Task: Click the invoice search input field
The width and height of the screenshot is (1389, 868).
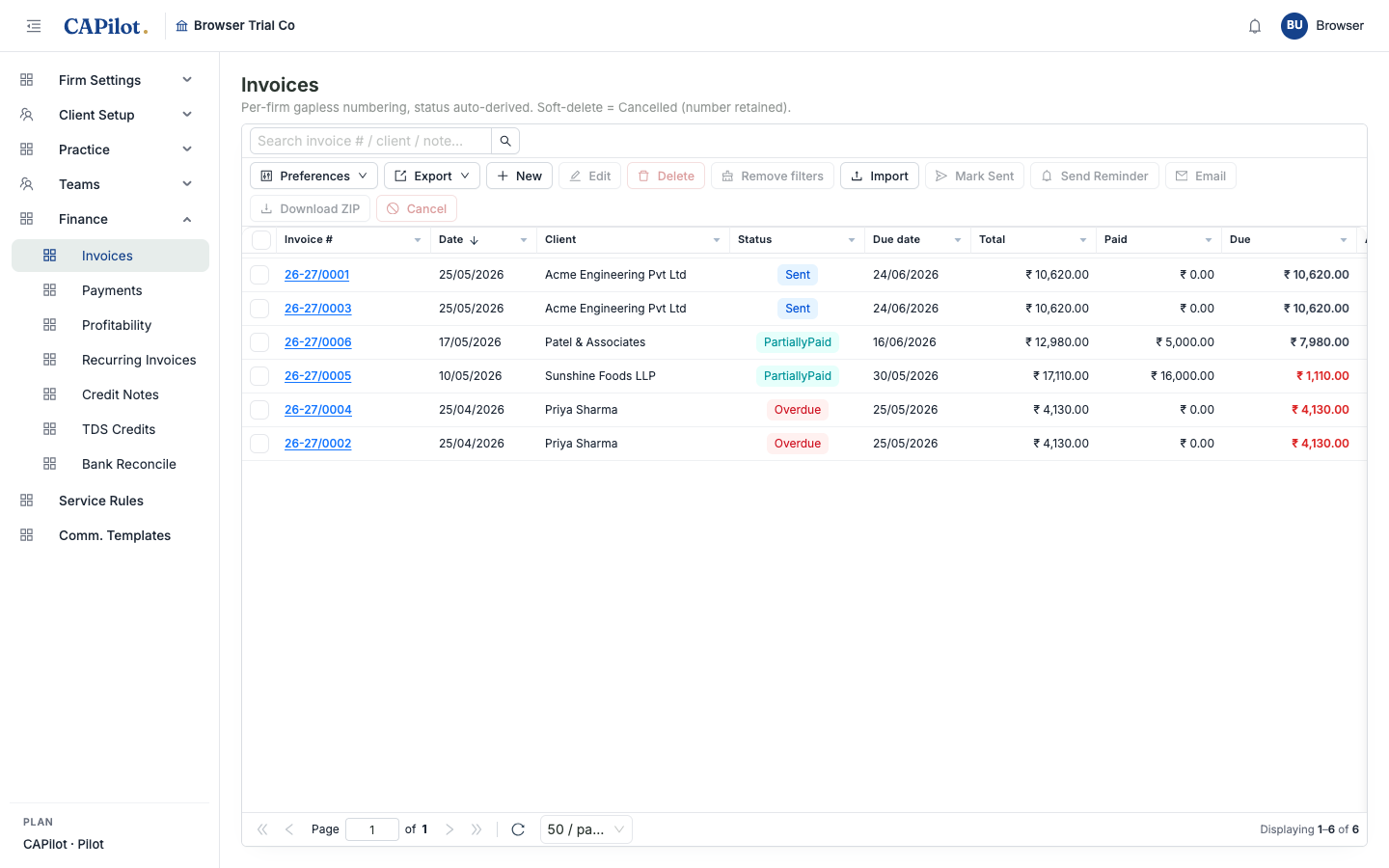Action: [x=370, y=141]
